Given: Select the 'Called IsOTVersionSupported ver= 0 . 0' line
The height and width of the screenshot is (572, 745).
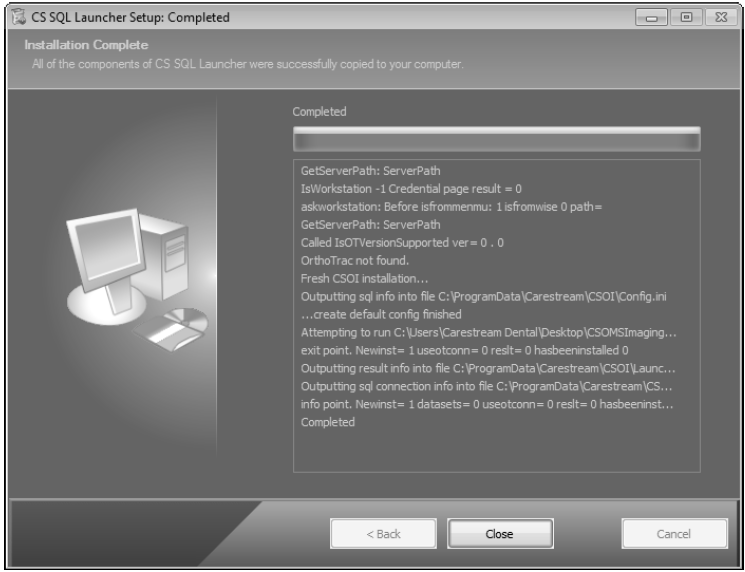Looking at the screenshot, I should [402, 243].
